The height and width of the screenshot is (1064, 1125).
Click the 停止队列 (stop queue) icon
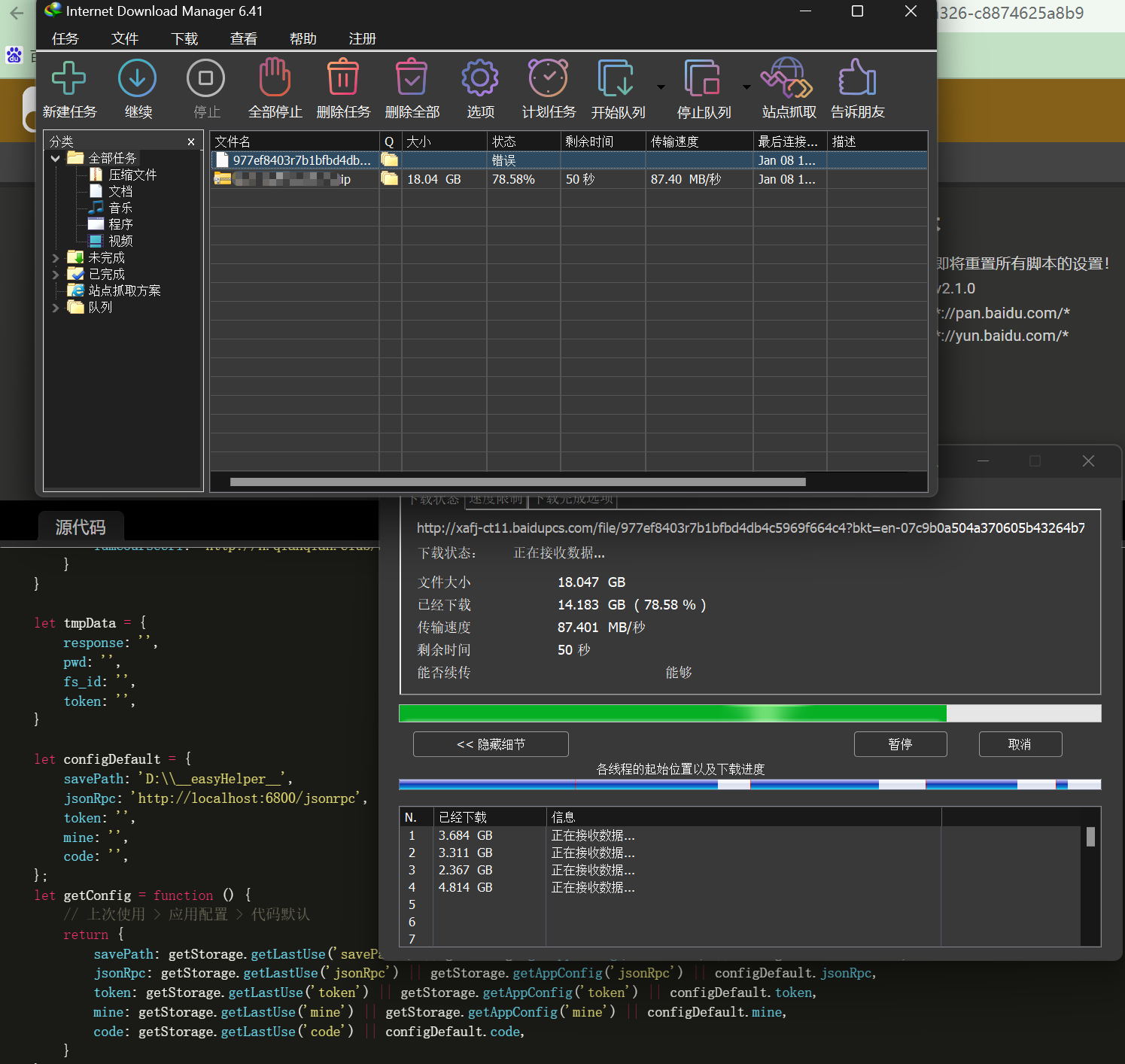tap(703, 78)
